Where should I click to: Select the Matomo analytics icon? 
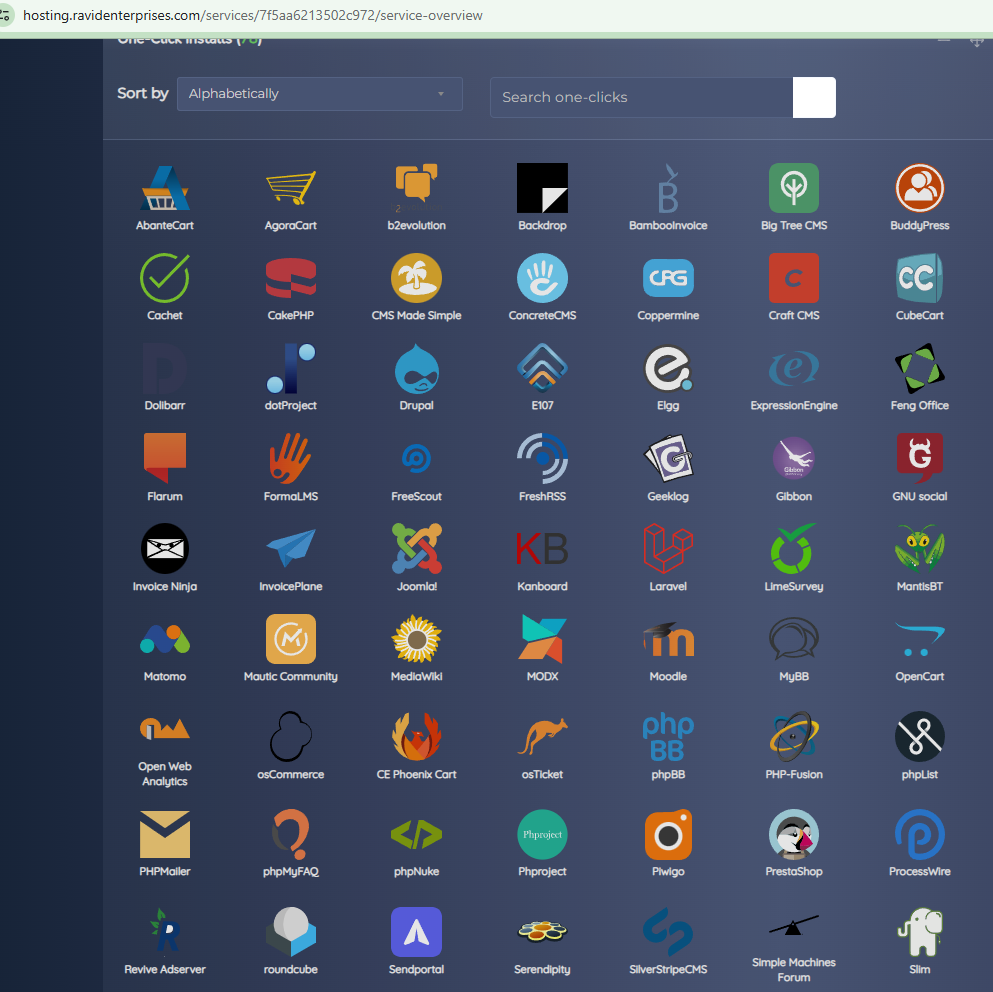(x=164, y=639)
